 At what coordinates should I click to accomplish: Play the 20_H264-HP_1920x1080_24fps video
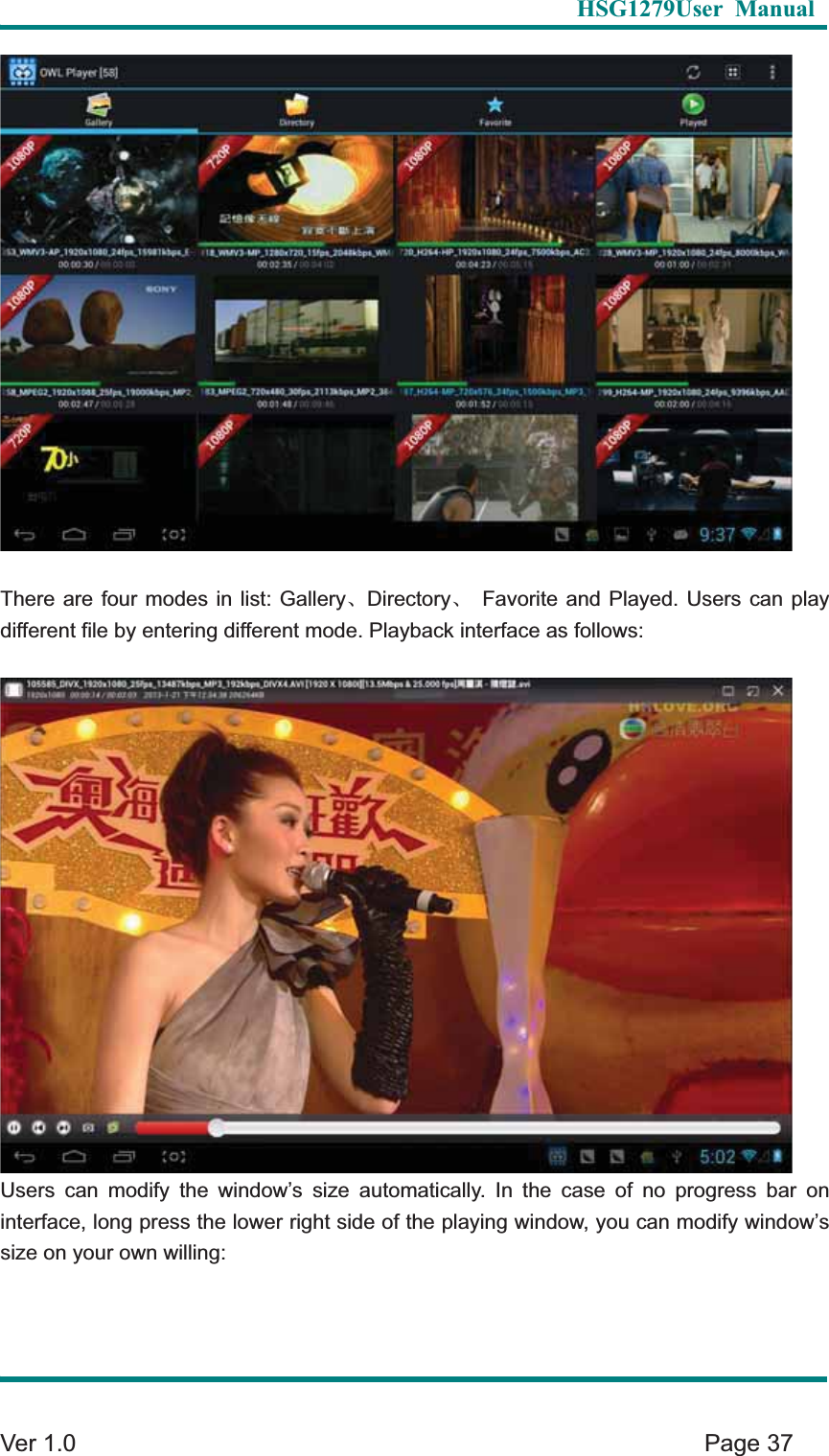pos(495,190)
